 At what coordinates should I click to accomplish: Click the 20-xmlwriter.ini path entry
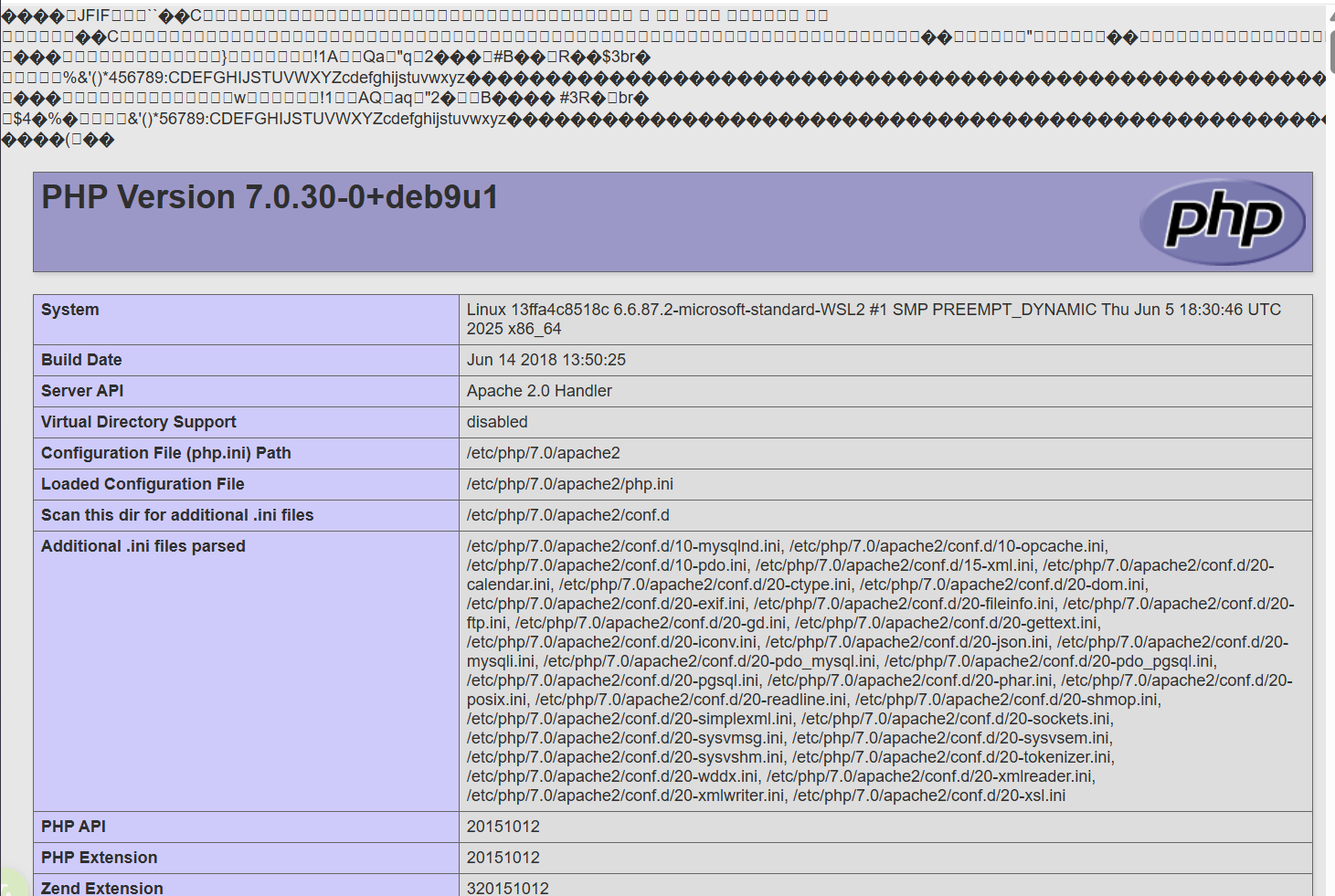tap(624, 796)
